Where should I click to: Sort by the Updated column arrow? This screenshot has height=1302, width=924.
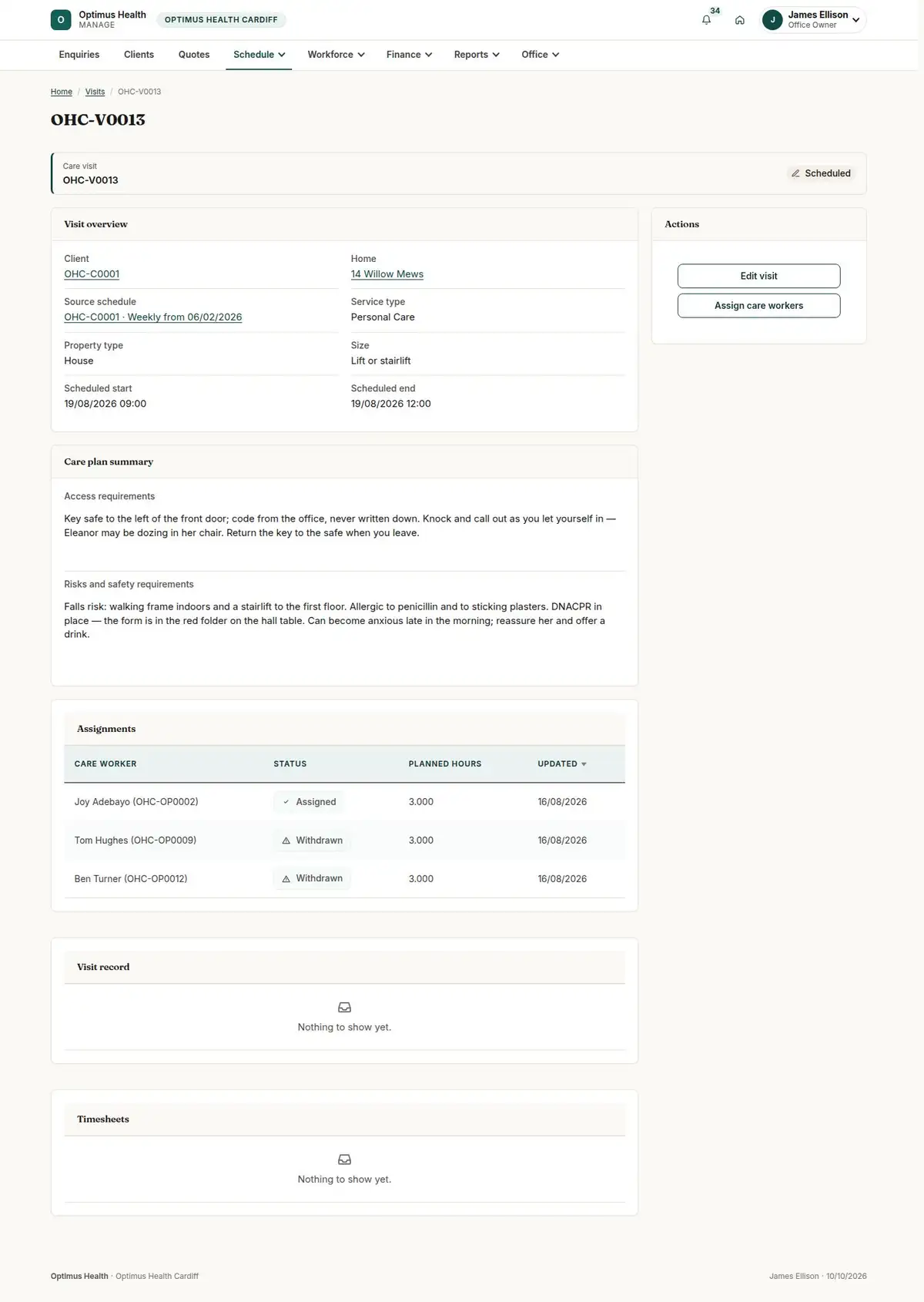pyautogui.click(x=584, y=764)
